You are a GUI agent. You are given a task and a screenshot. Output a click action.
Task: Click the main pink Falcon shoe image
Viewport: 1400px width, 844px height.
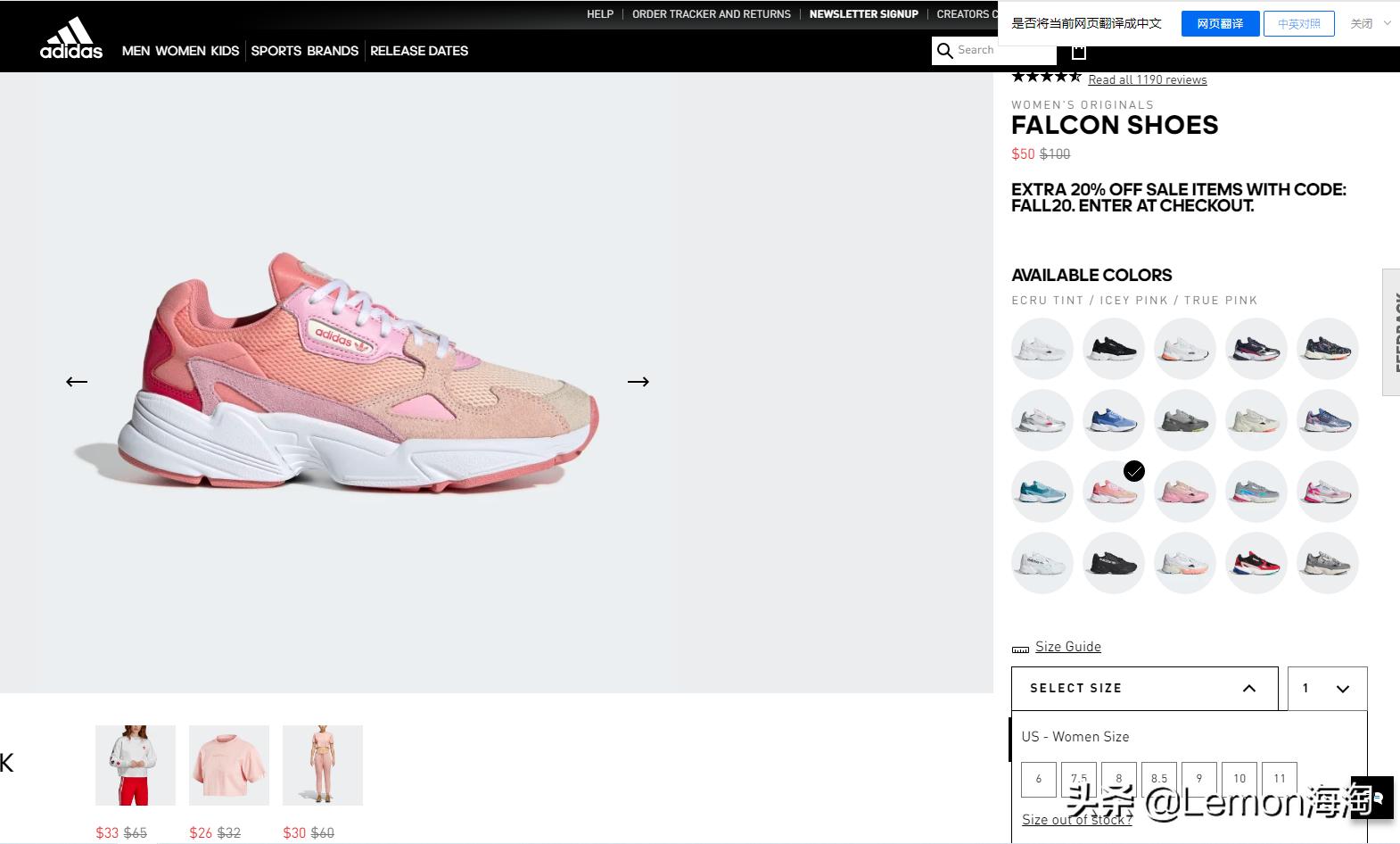(358, 373)
